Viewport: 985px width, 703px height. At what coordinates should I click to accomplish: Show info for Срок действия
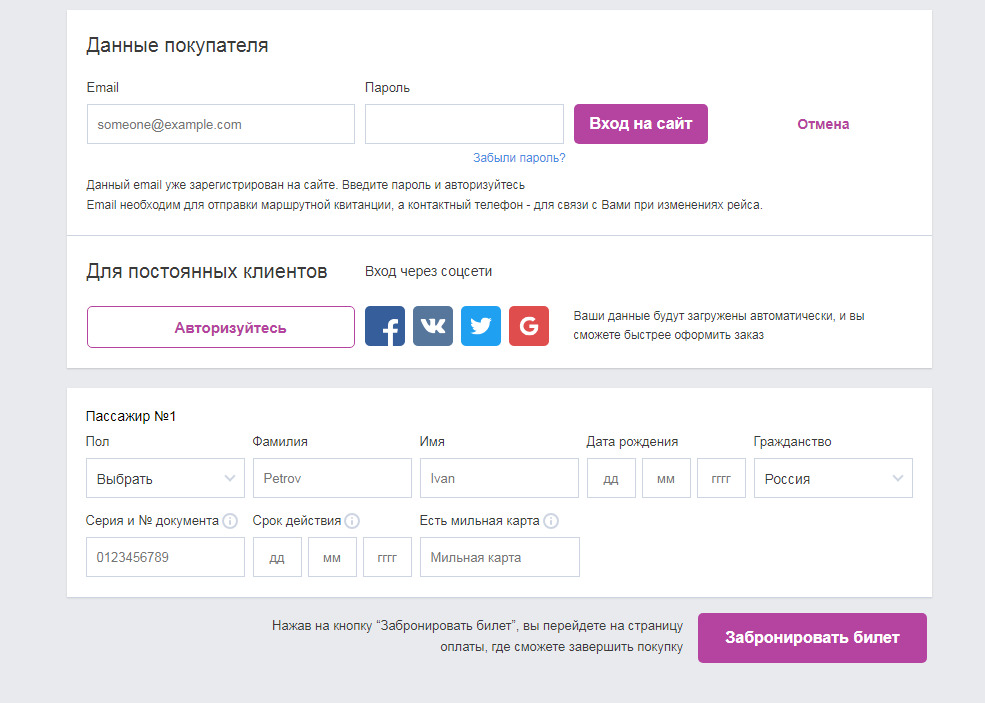point(352,521)
